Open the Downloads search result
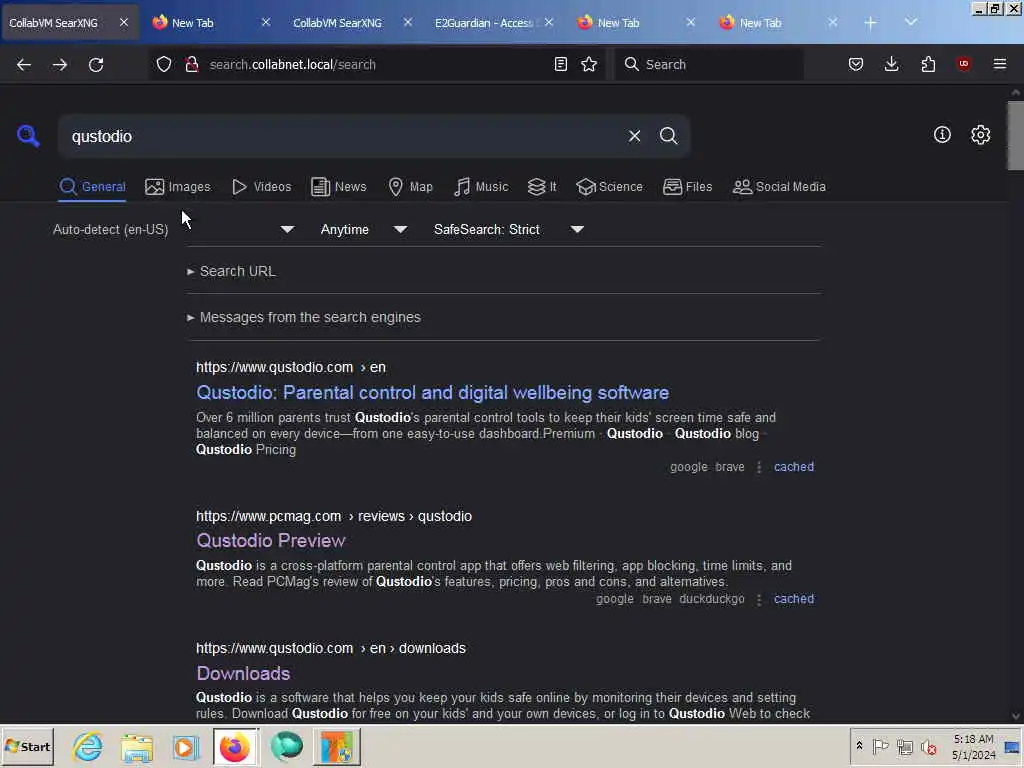This screenshot has width=1024, height=768. point(243,673)
